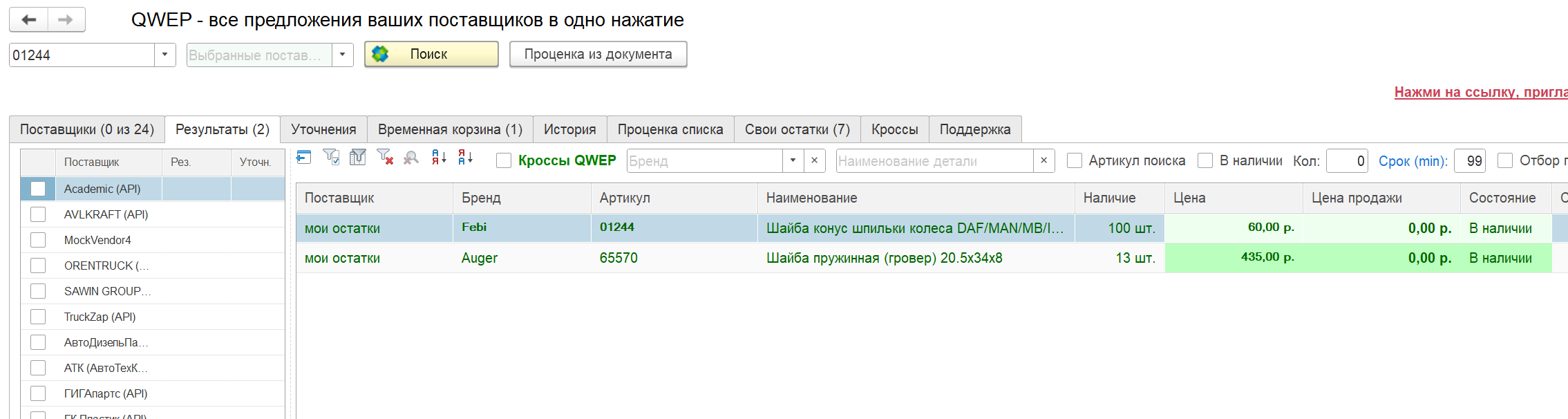Click the Цена продажи column header

tap(1381, 198)
